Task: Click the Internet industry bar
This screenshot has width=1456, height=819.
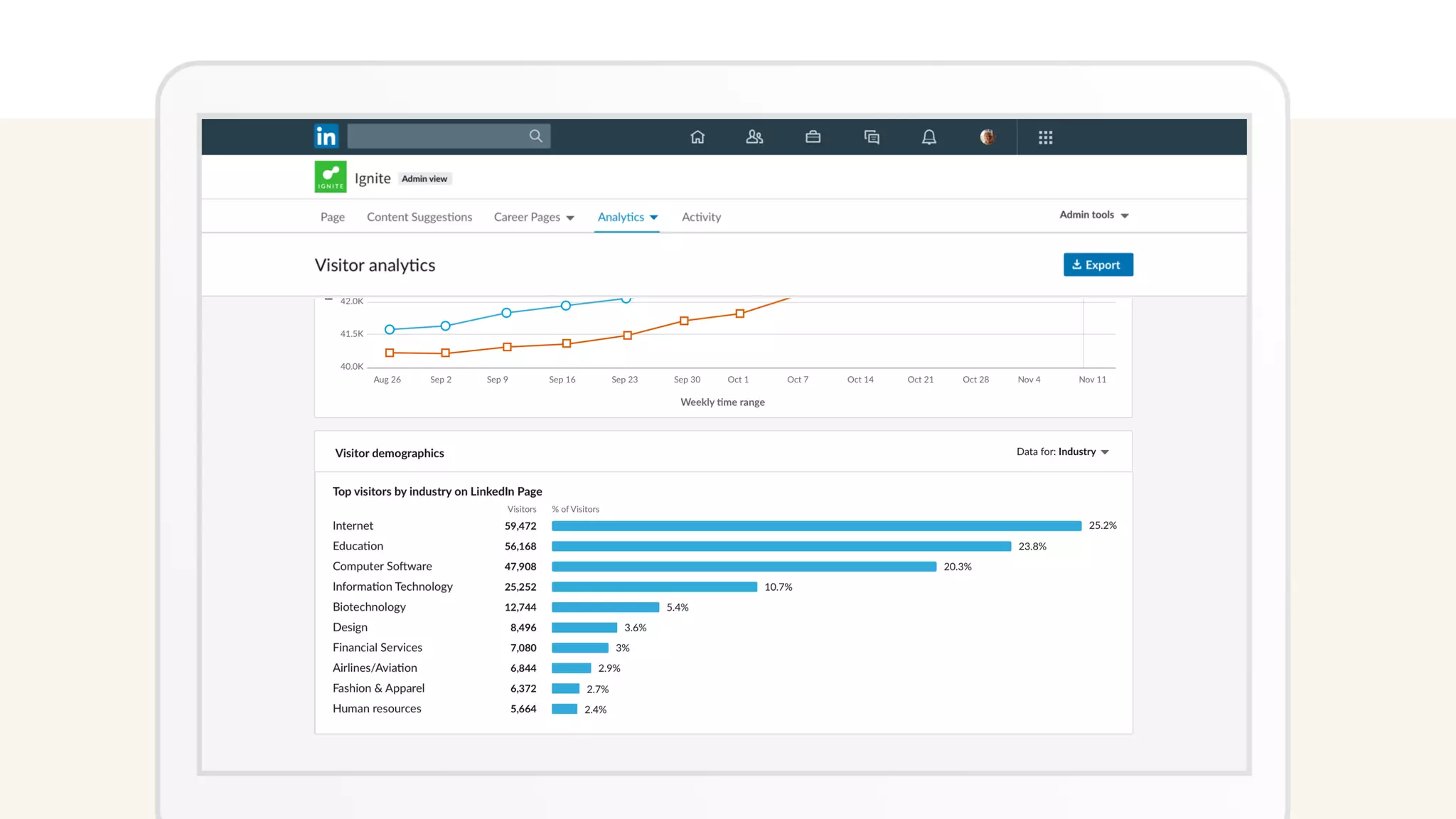Action: (x=815, y=526)
